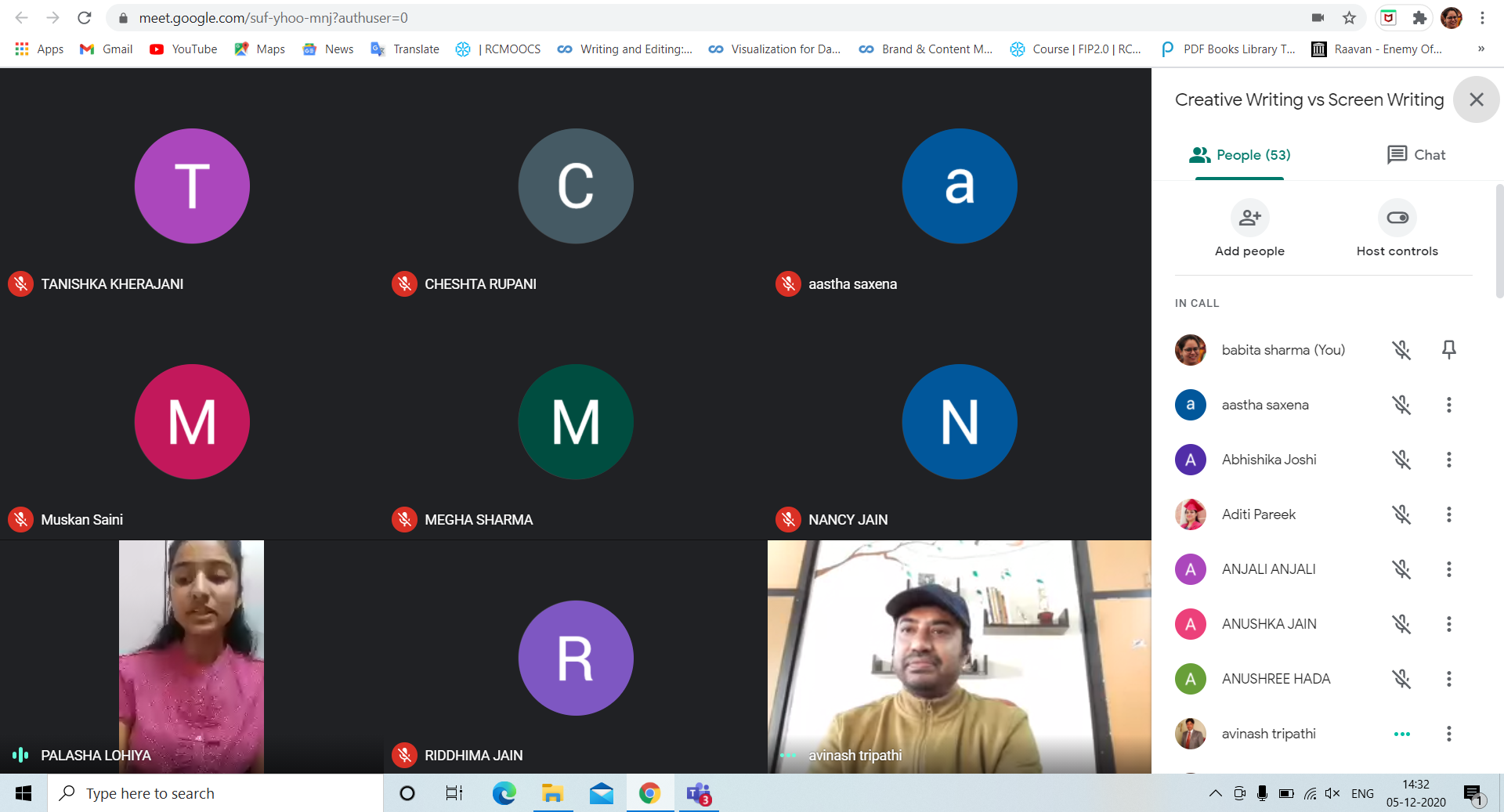This screenshot has width=1504, height=812.
Task: Mute aastha saxena in the people list
Action: click(1401, 405)
